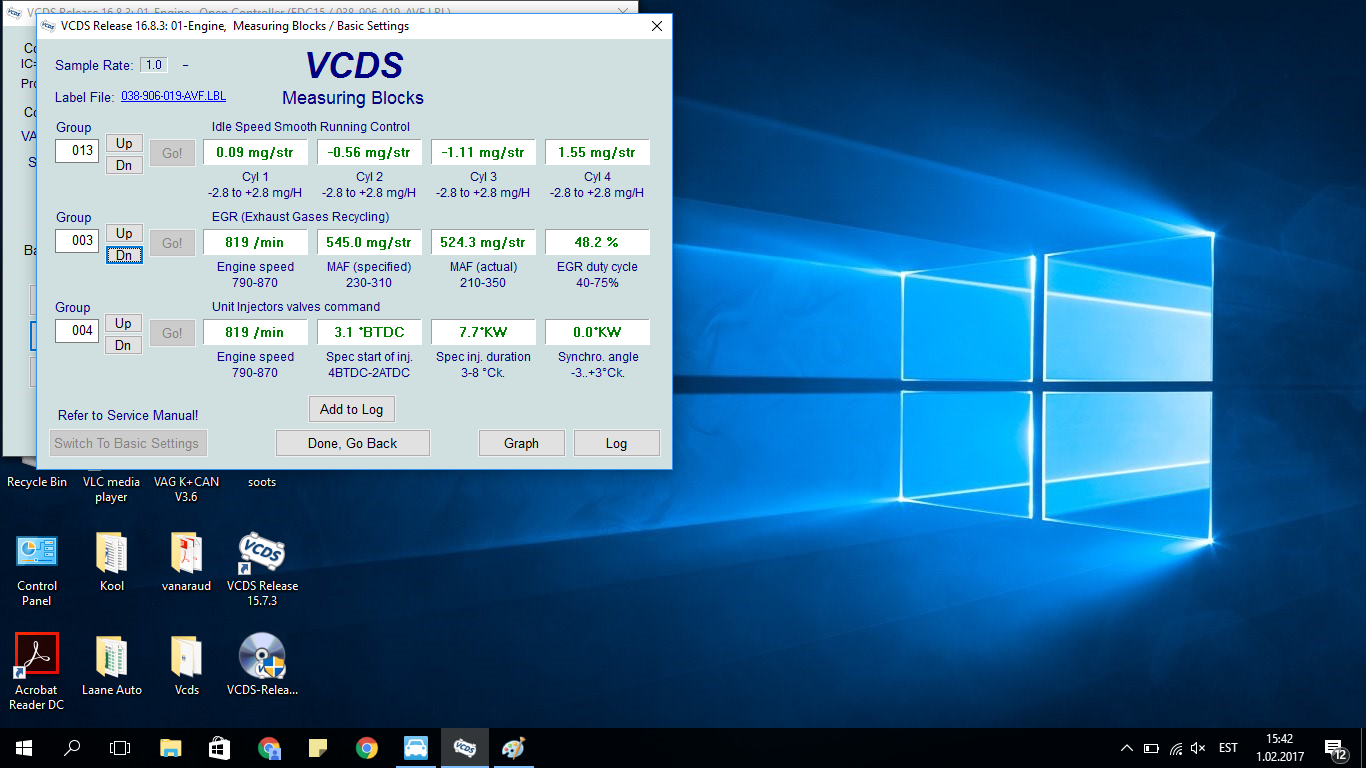
Task: Open Sticky Notes from the taskbar
Action: tap(317, 747)
